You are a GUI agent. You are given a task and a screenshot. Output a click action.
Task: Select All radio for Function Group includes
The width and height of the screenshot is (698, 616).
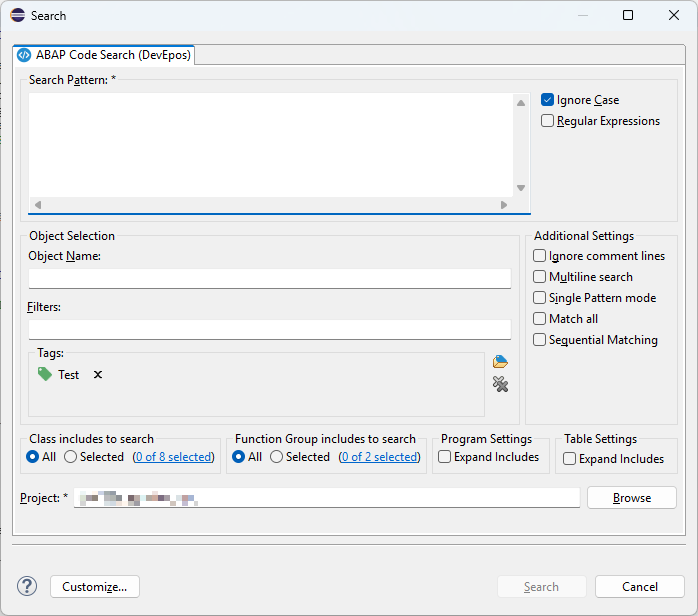(239, 457)
